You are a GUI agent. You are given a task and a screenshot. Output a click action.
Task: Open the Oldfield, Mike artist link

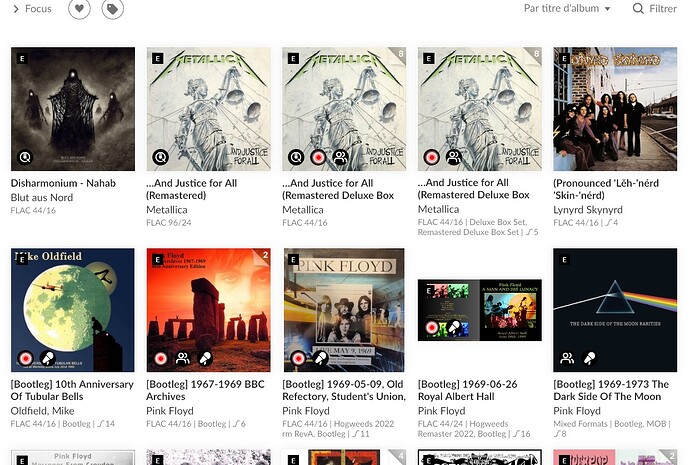[42, 411]
